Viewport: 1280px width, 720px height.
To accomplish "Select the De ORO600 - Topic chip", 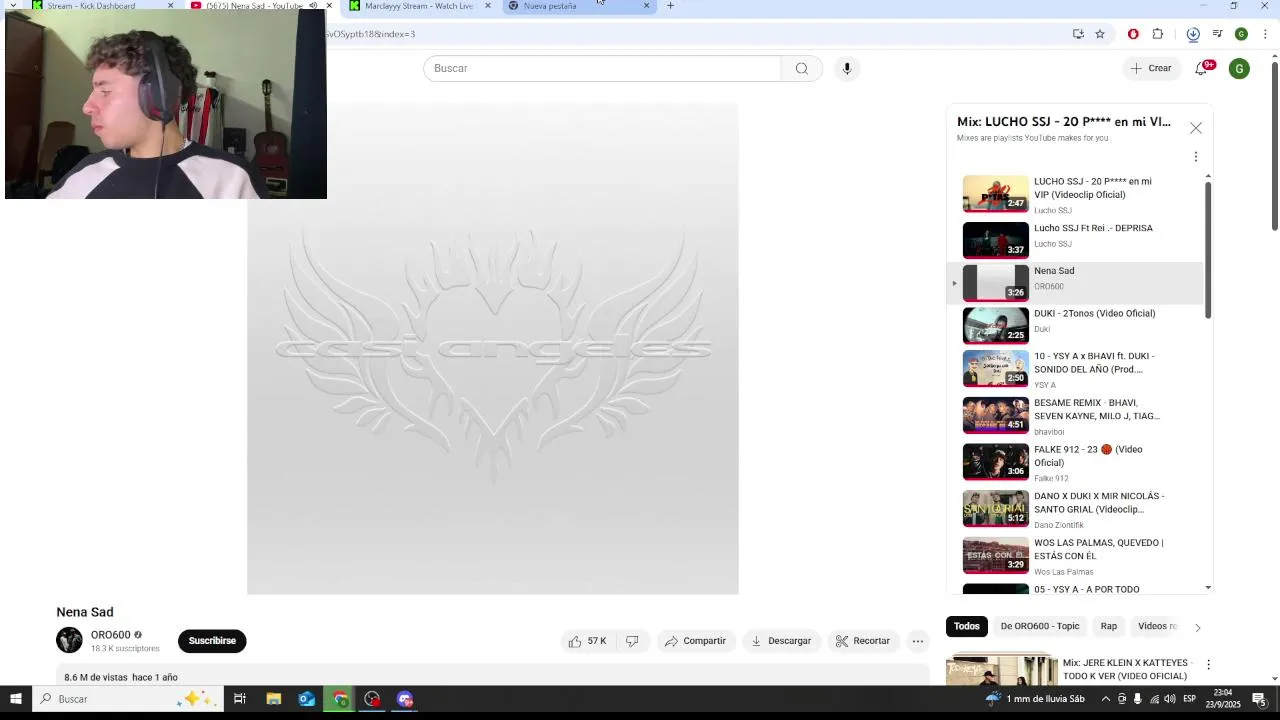I will click(1040, 626).
